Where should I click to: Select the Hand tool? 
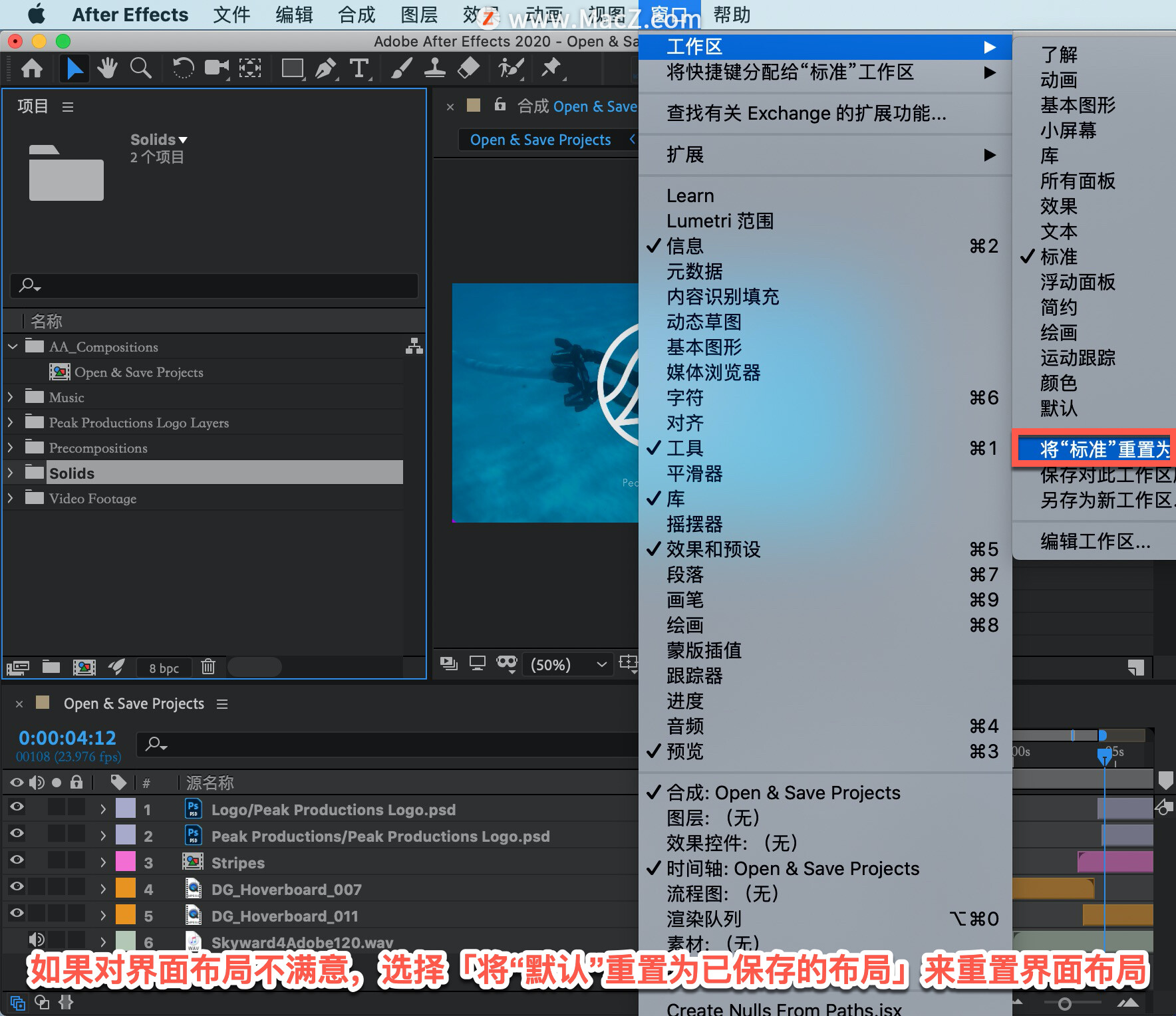click(107, 68)
